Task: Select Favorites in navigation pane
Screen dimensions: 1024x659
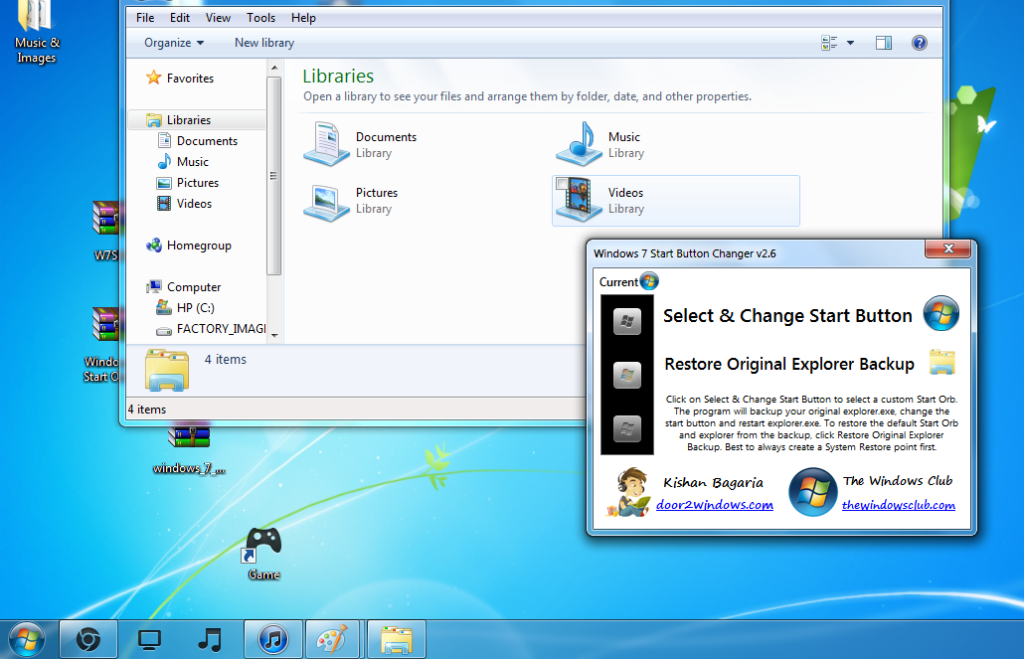Action: click(x=180, y=78)
